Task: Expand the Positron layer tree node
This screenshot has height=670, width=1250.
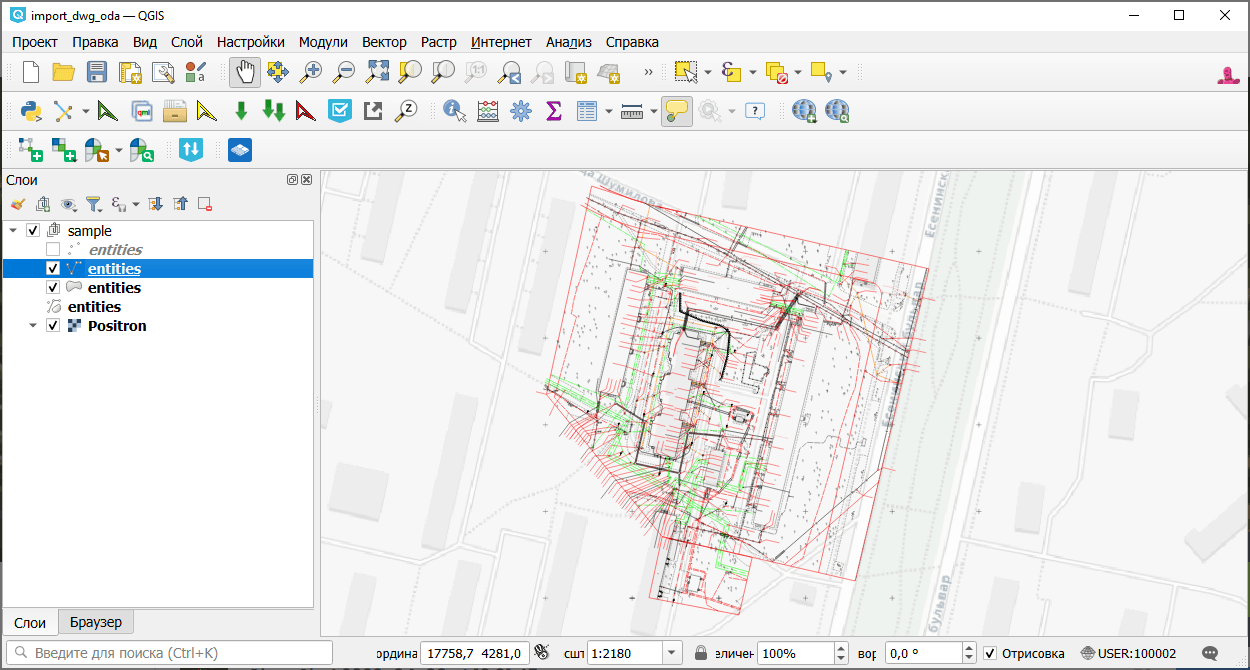Action: point(32,326)
